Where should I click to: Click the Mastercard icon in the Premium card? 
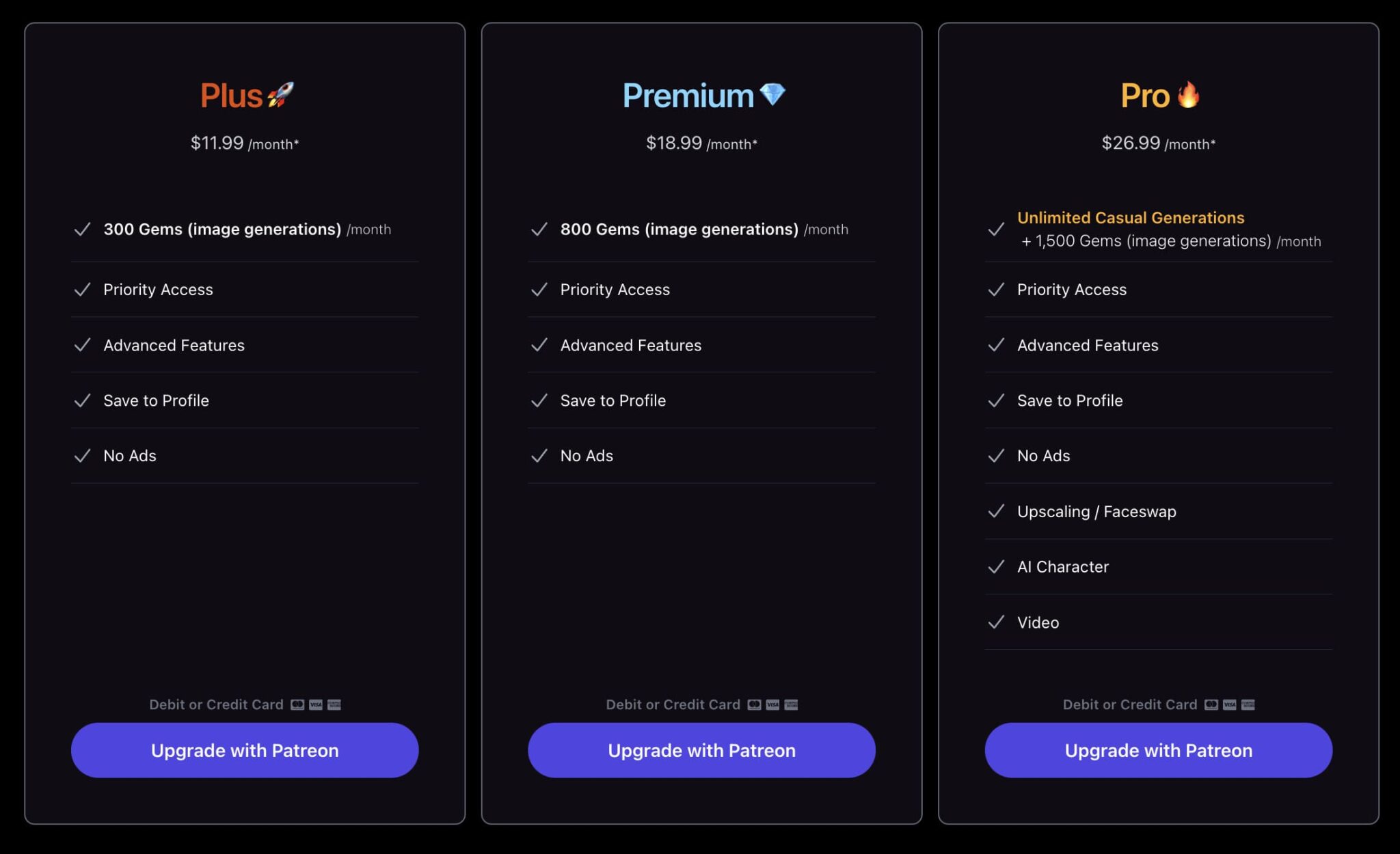[754, 704]
